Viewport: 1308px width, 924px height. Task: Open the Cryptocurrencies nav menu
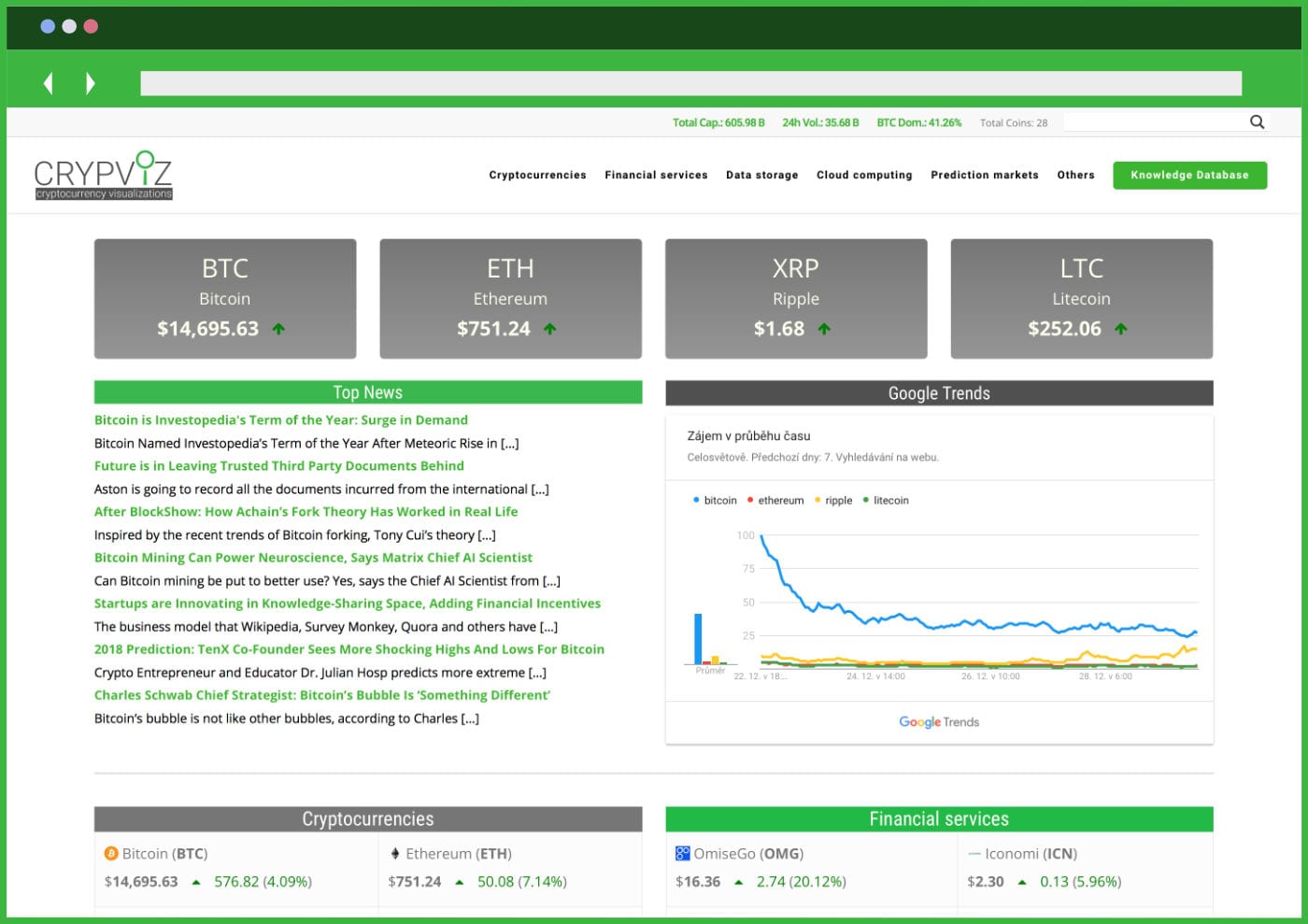pos(537,176)
